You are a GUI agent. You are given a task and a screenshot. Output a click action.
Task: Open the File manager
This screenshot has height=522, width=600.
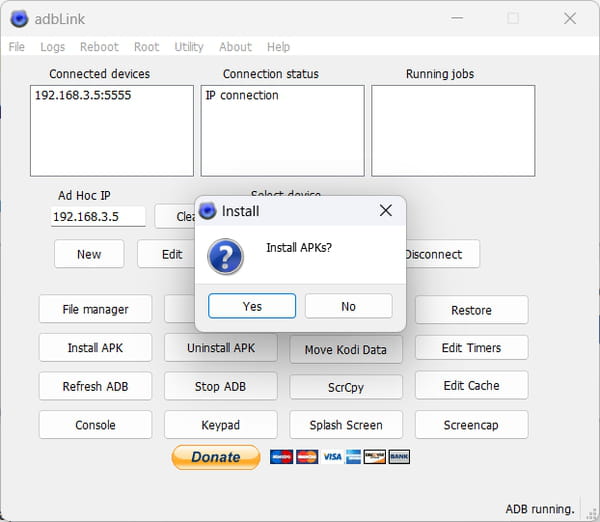pyautogui.click(x=95, y=309)
